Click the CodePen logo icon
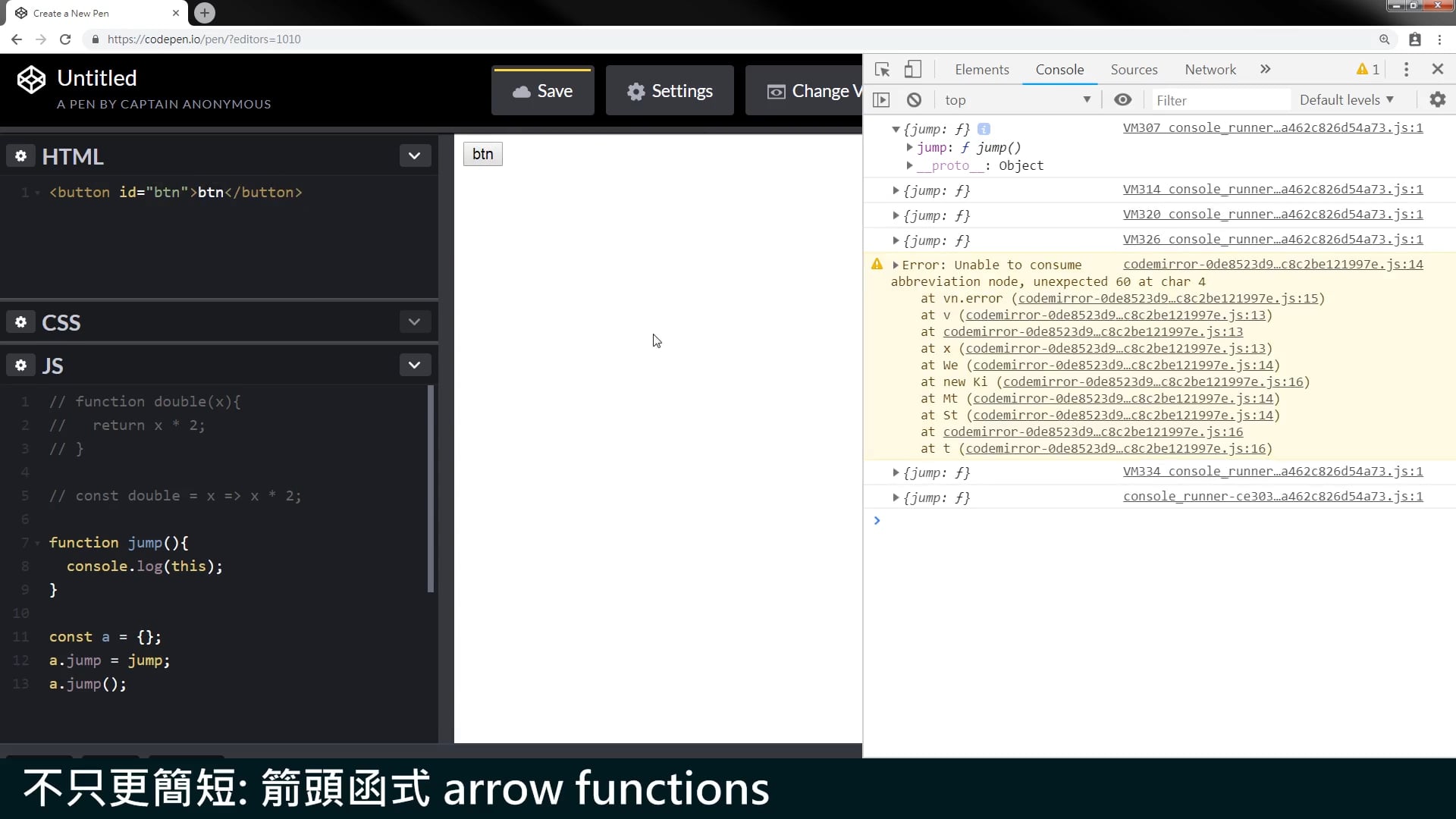Viewport: 1456px width, 819px height. click(31, 79)
